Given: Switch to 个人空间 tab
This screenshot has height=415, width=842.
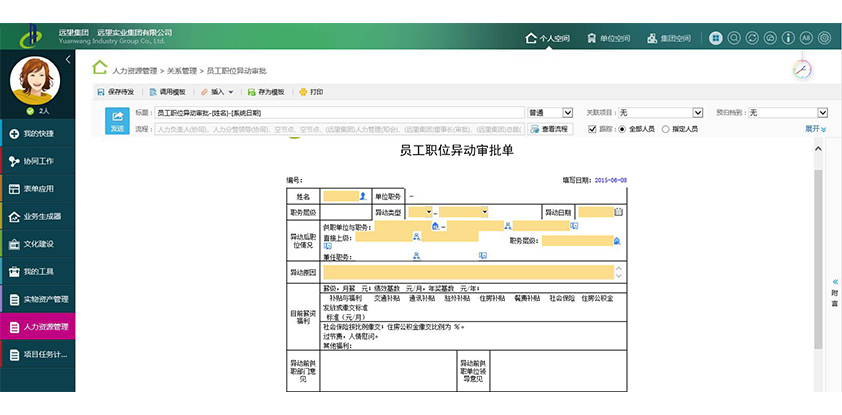Looking at the screenshot, I should [x=547, y=39].
